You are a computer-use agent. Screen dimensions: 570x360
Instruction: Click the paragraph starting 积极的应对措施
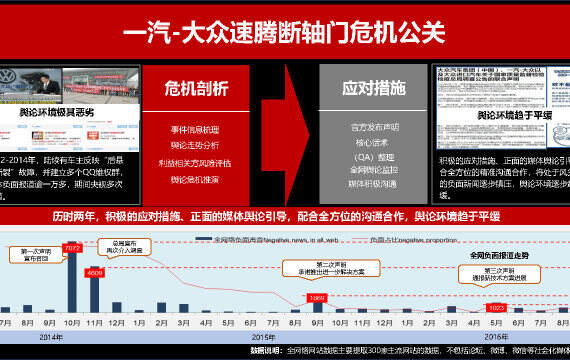click(505, 178)
